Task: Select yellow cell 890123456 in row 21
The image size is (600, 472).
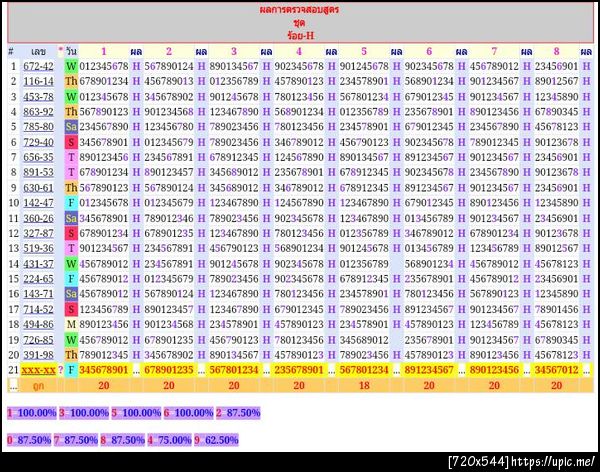Action: [x=494, y=370]
